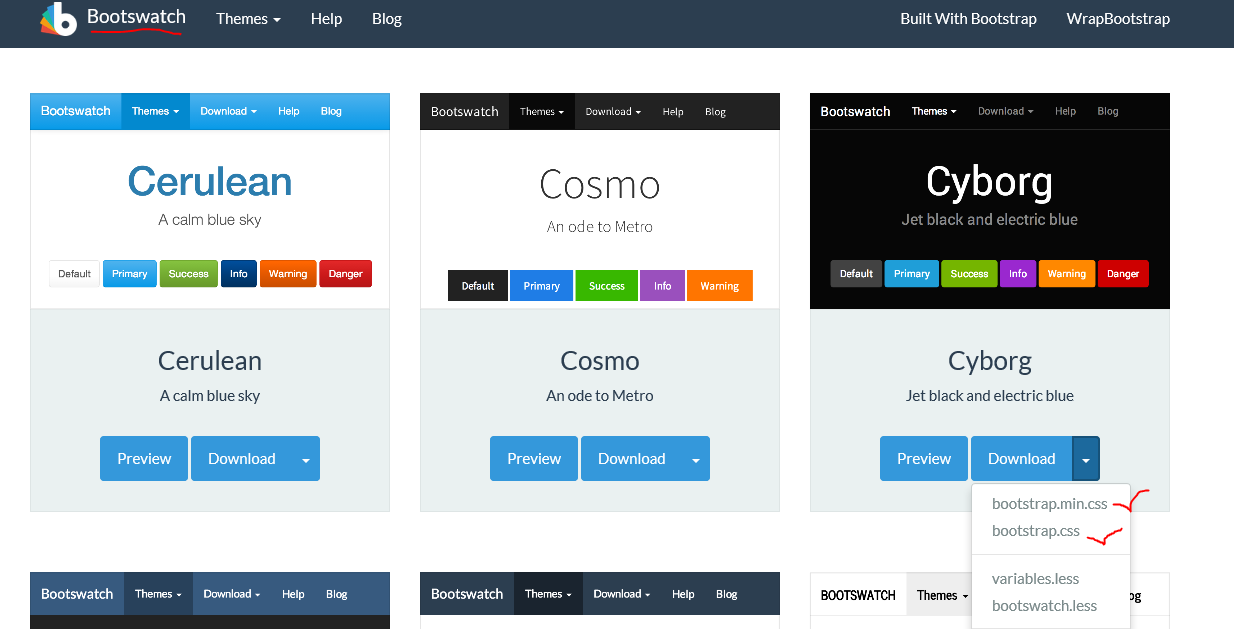The image size is (1234, 629).
Task: Expand the Themes menu in top navbar
Action: (248, 19)
